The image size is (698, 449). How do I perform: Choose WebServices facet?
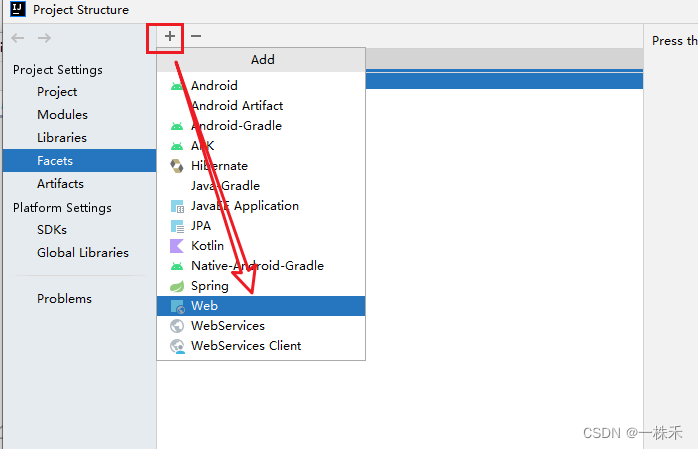(x=261, y=326)
